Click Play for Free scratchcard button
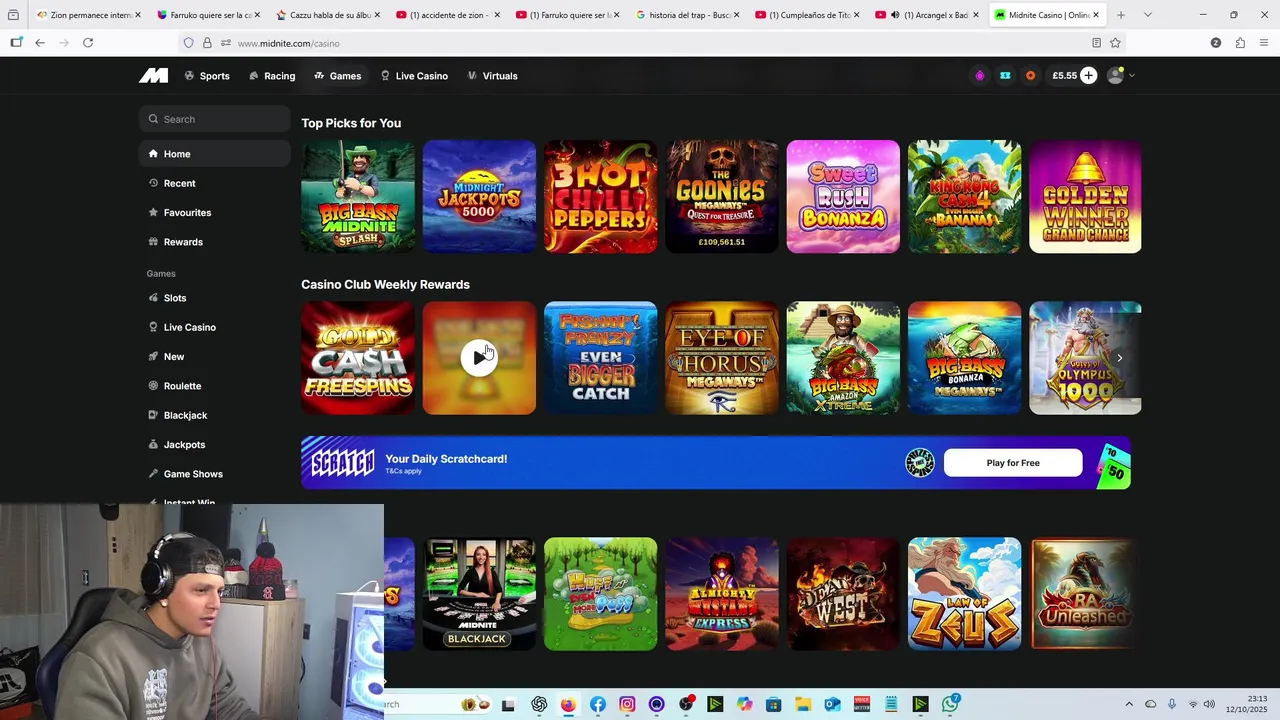Viewport: 1280px width, 720px height. pos(1013,463)
